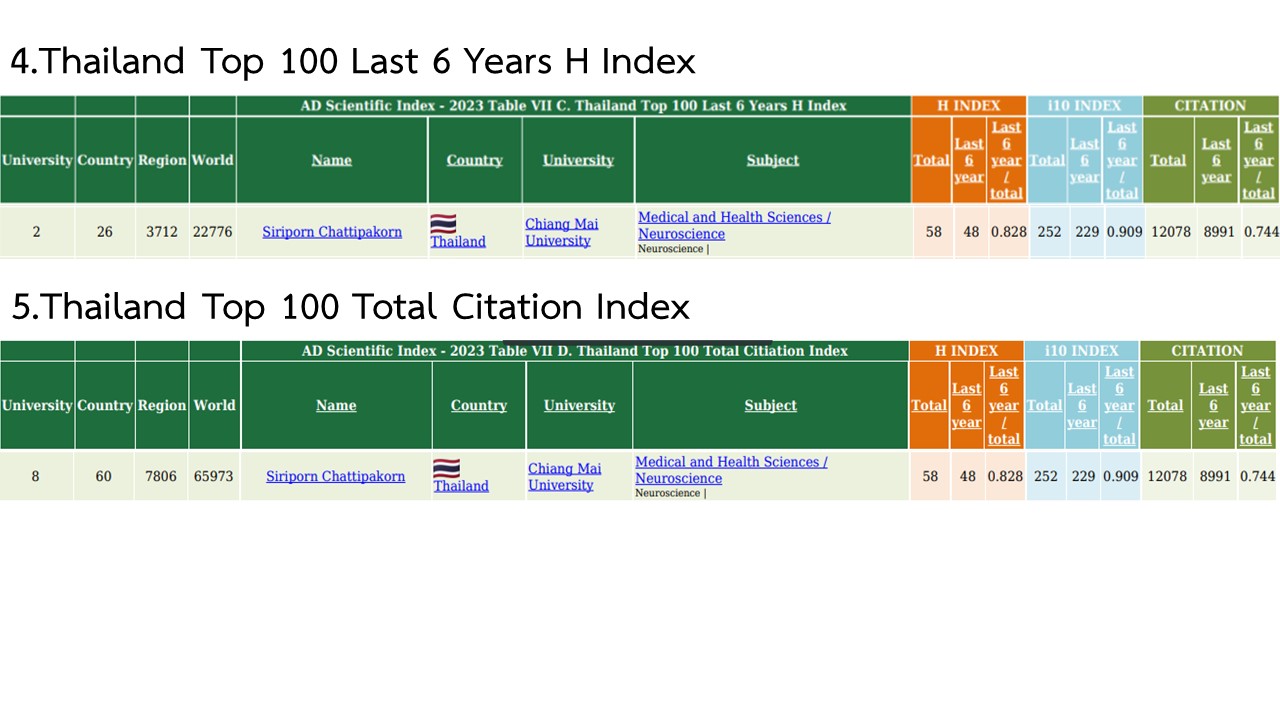The image size is (1280, 720).
Task: Sort by Name header in Table VII C
Action: click(x=331, y=160)
